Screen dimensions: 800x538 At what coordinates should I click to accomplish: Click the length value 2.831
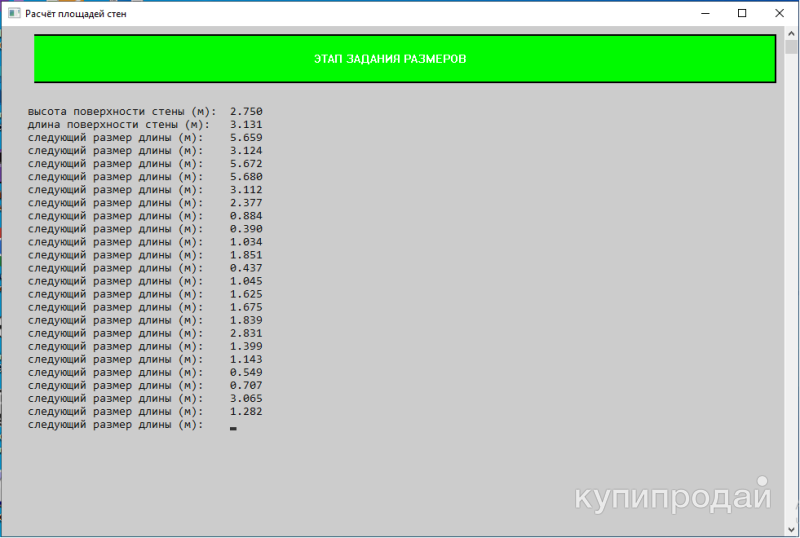246,333
